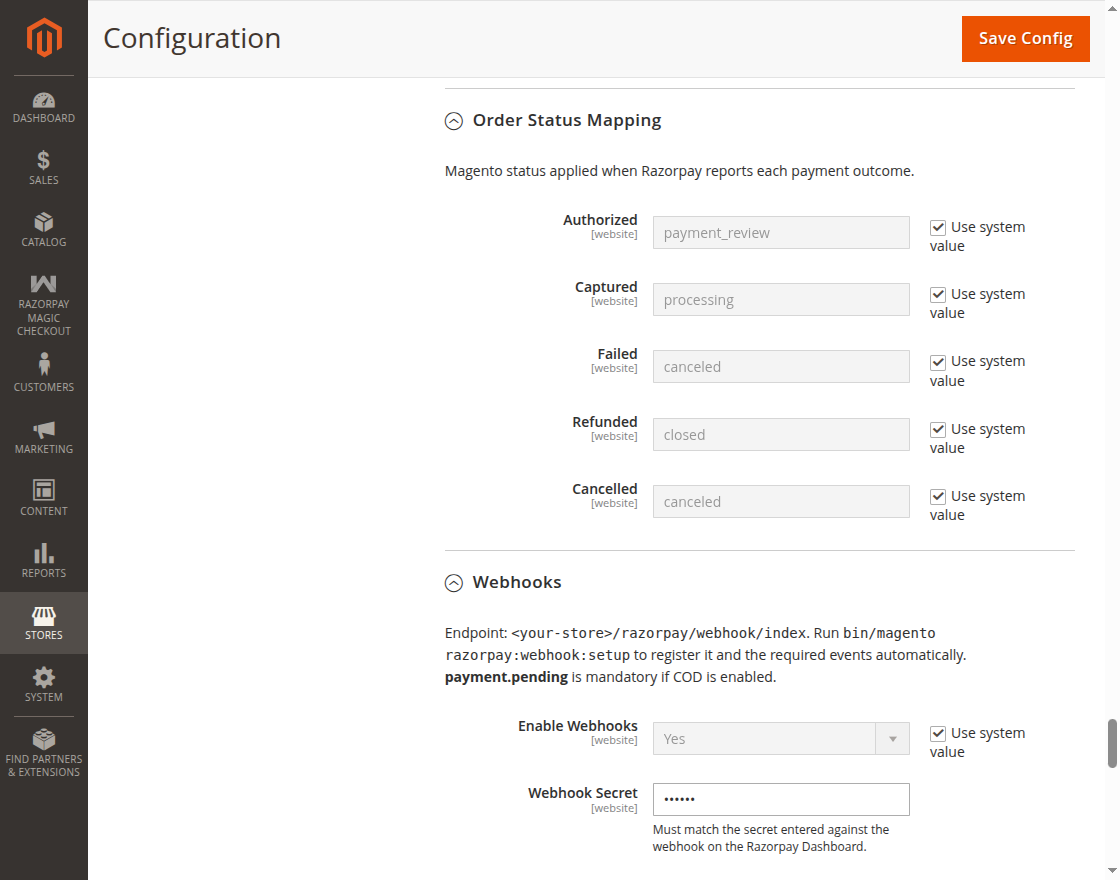Click the 'Magento status applied' description text
This screenshot has width=1120, height=880.
pyautogui.click(x=679, y=171)
